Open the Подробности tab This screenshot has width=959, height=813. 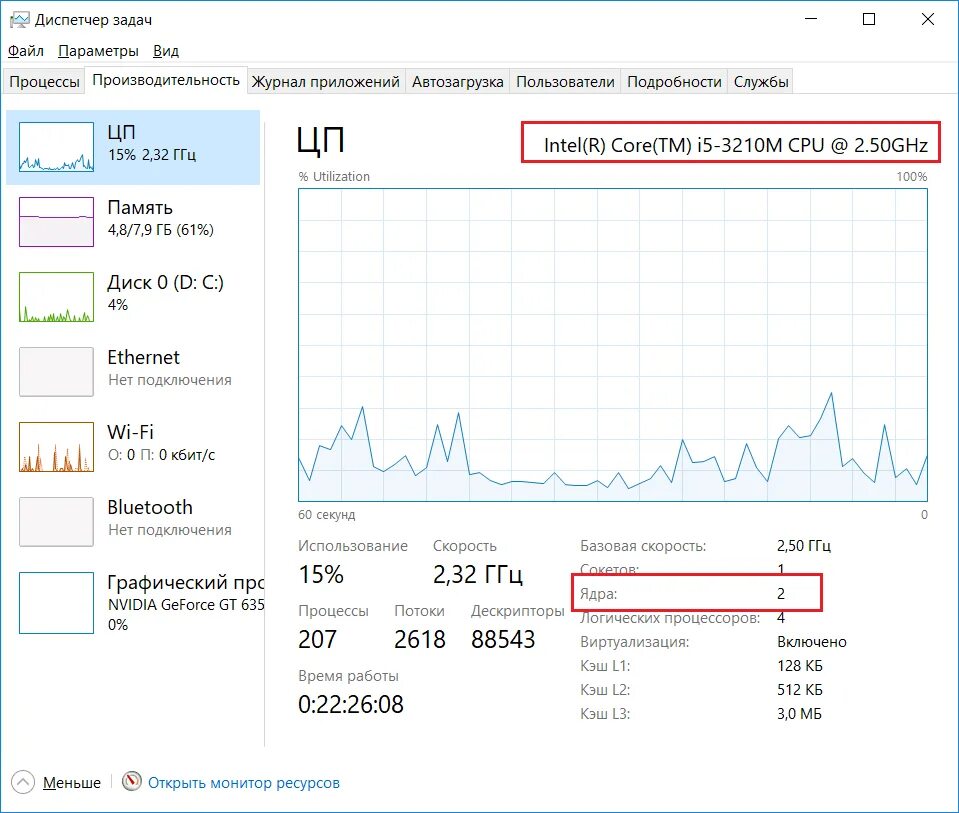(x=674, y=81)
